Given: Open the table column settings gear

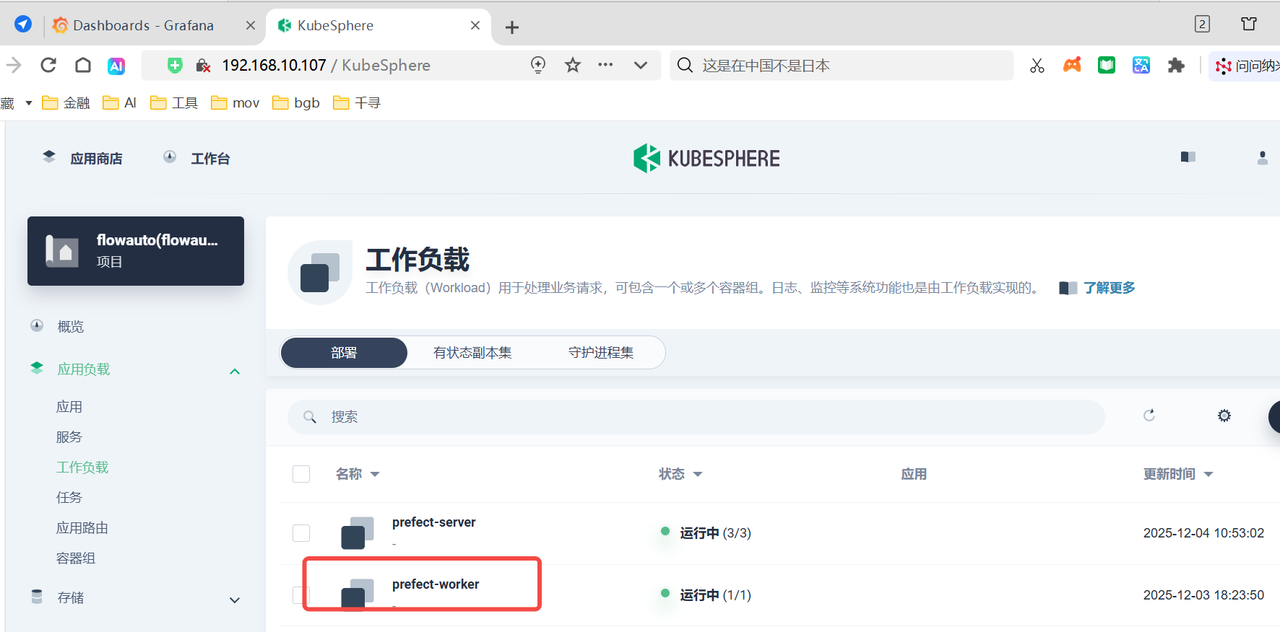Looking at the screenshot, I should click(1224, 415).
